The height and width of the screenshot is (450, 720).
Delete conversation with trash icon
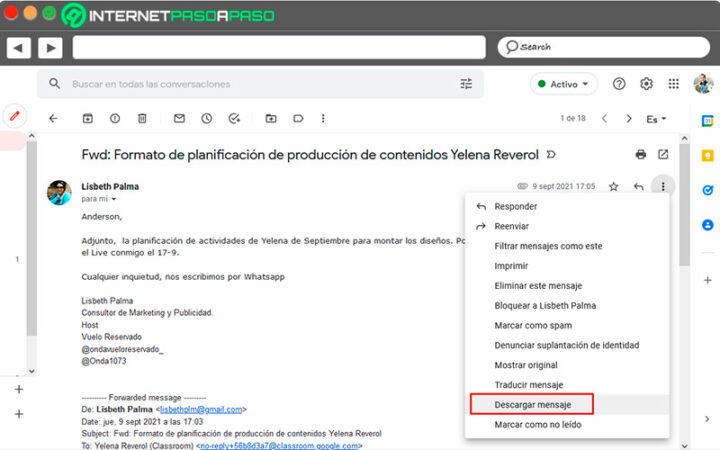tap(142, 118)
